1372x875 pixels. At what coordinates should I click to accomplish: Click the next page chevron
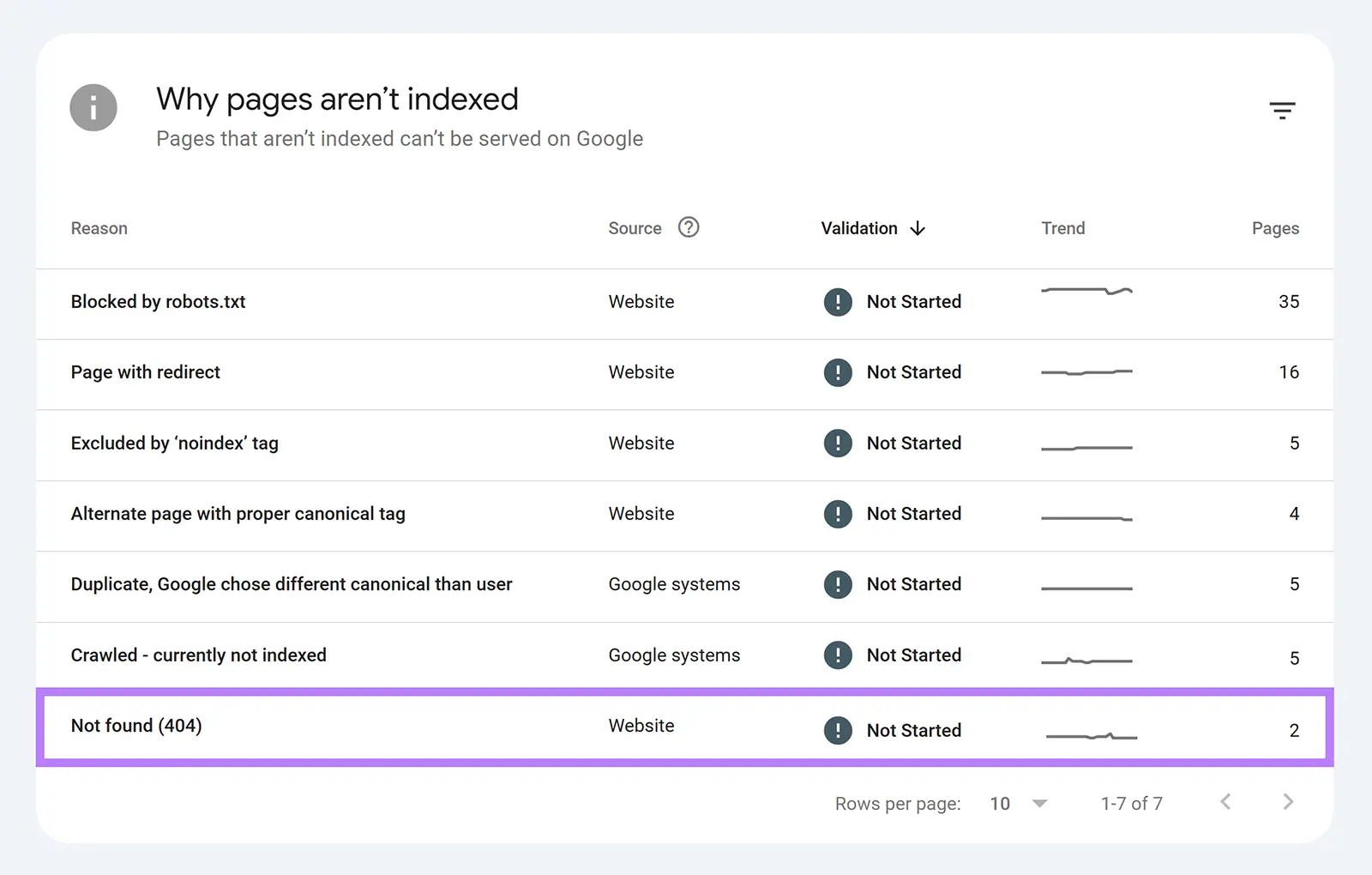coord(1288,802)
